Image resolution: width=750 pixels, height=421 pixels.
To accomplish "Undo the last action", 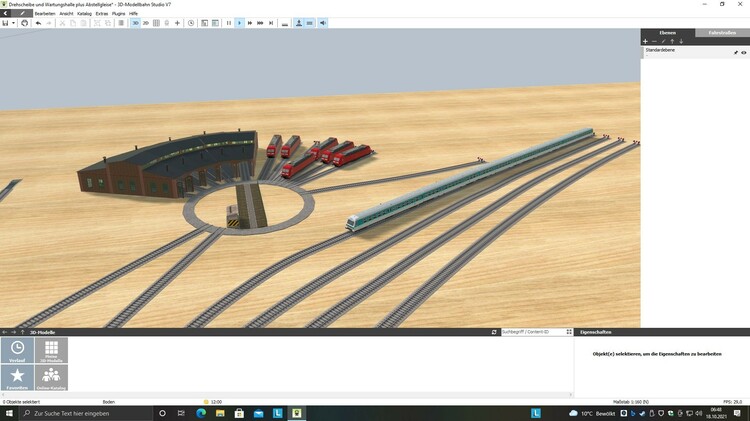I will pos(38,23).
